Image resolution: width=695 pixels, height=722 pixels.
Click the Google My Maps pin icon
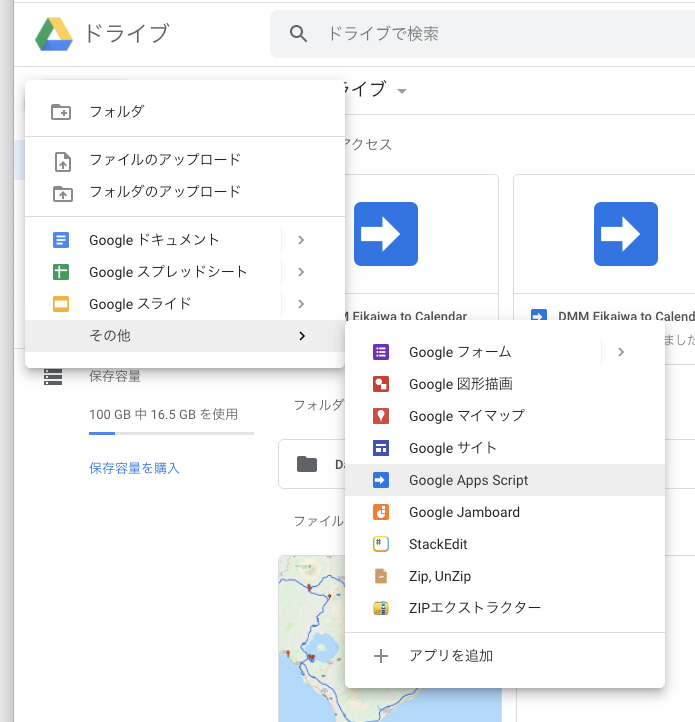click(x=381, y=416)
